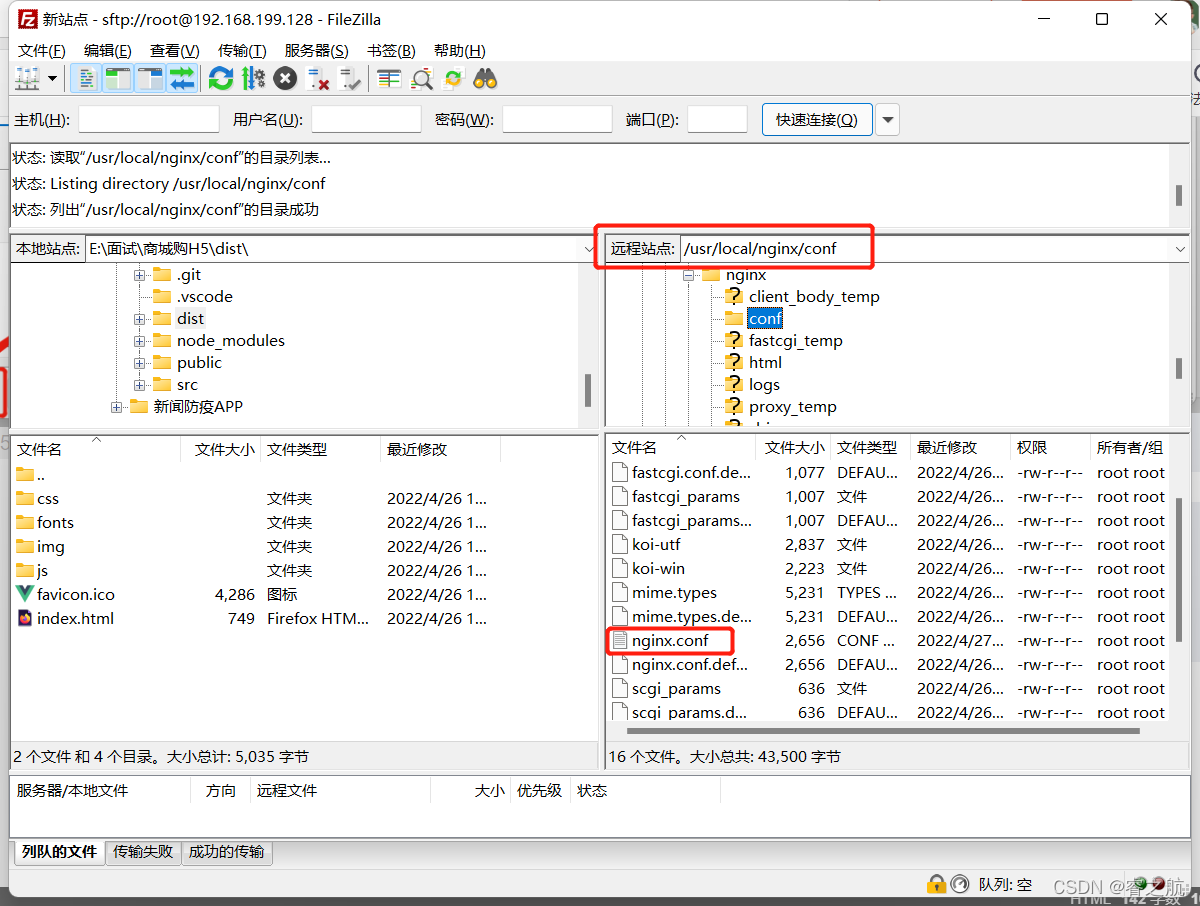This screenshot has width=1200, height=906.
Task: Open the 帮助(H) menu
Action: tap(460, 51)
